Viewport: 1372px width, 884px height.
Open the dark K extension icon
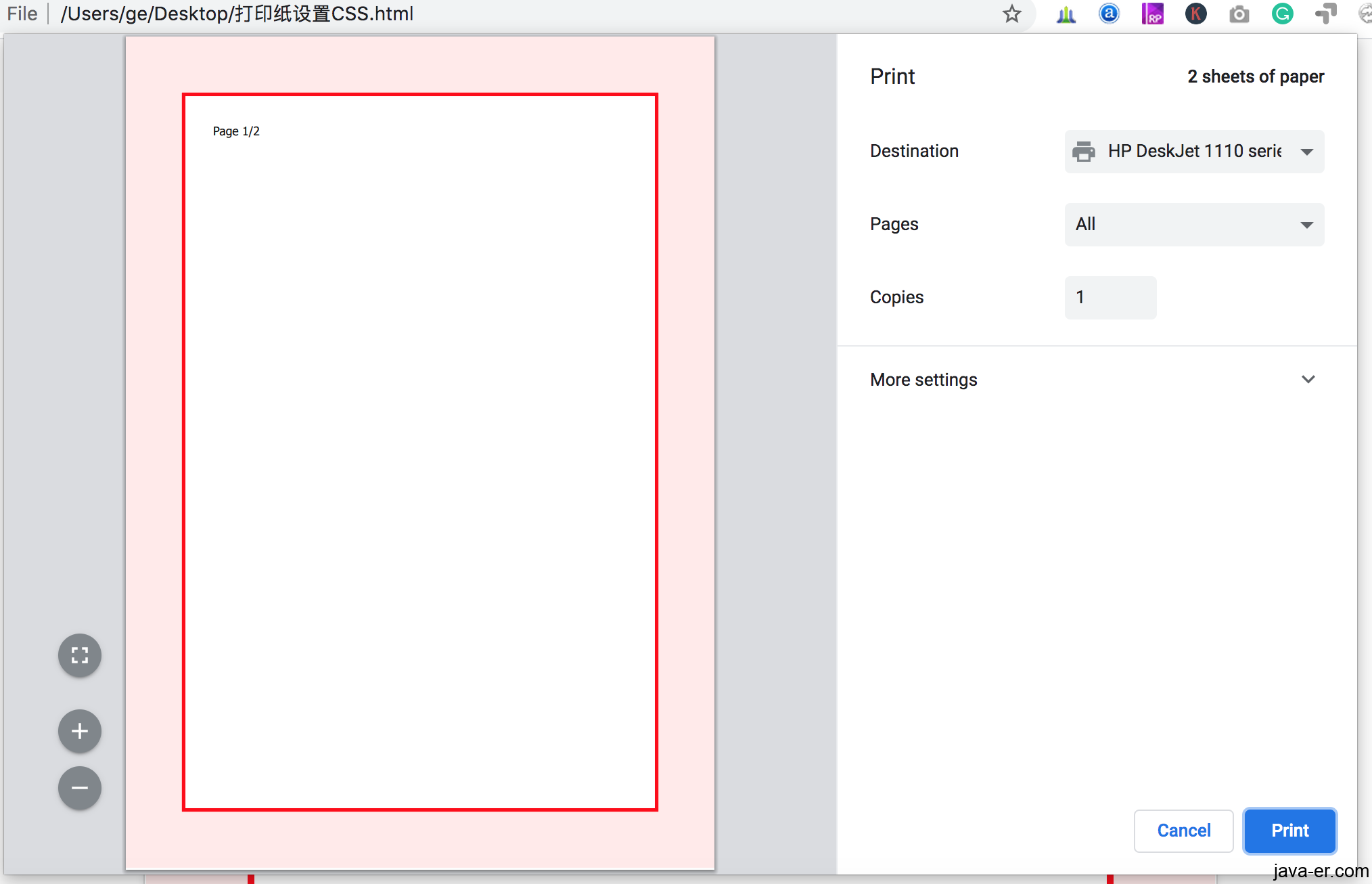(1195, 14)
